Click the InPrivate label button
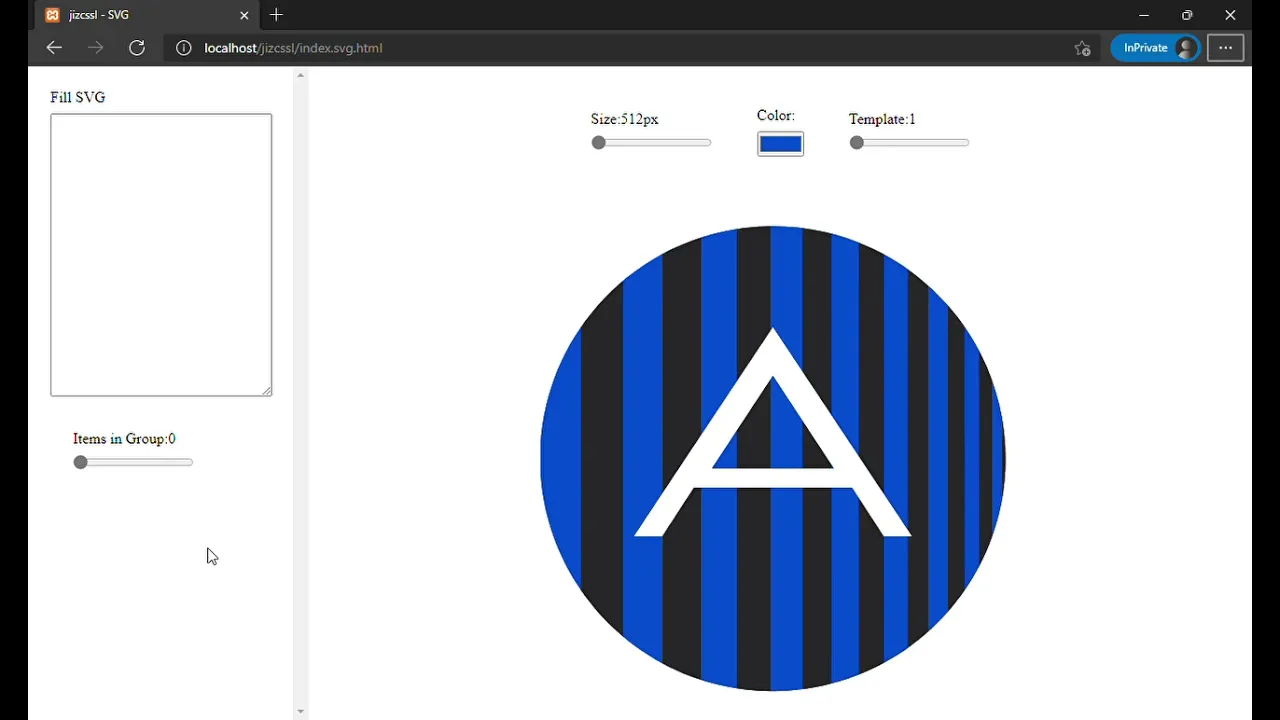 [x=1146, y=47]
